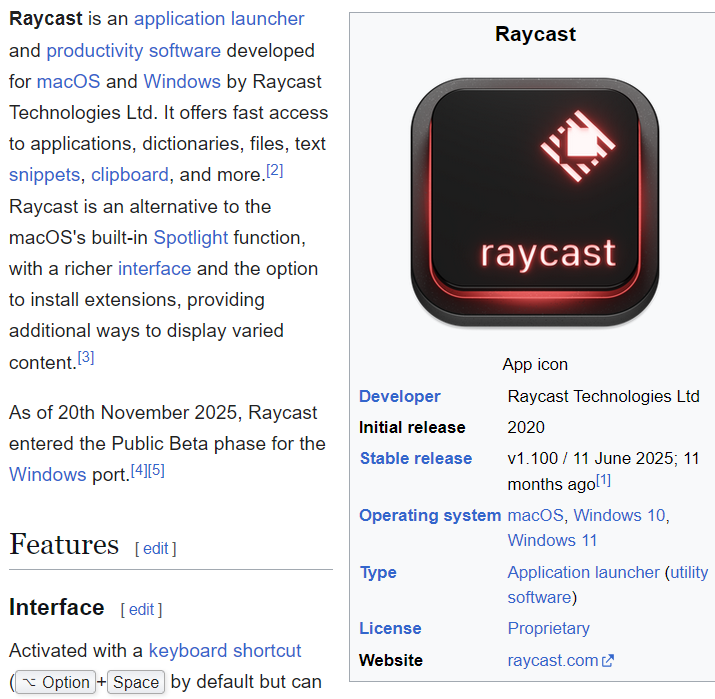Jump to citation [5]

[x=156, y=470]
